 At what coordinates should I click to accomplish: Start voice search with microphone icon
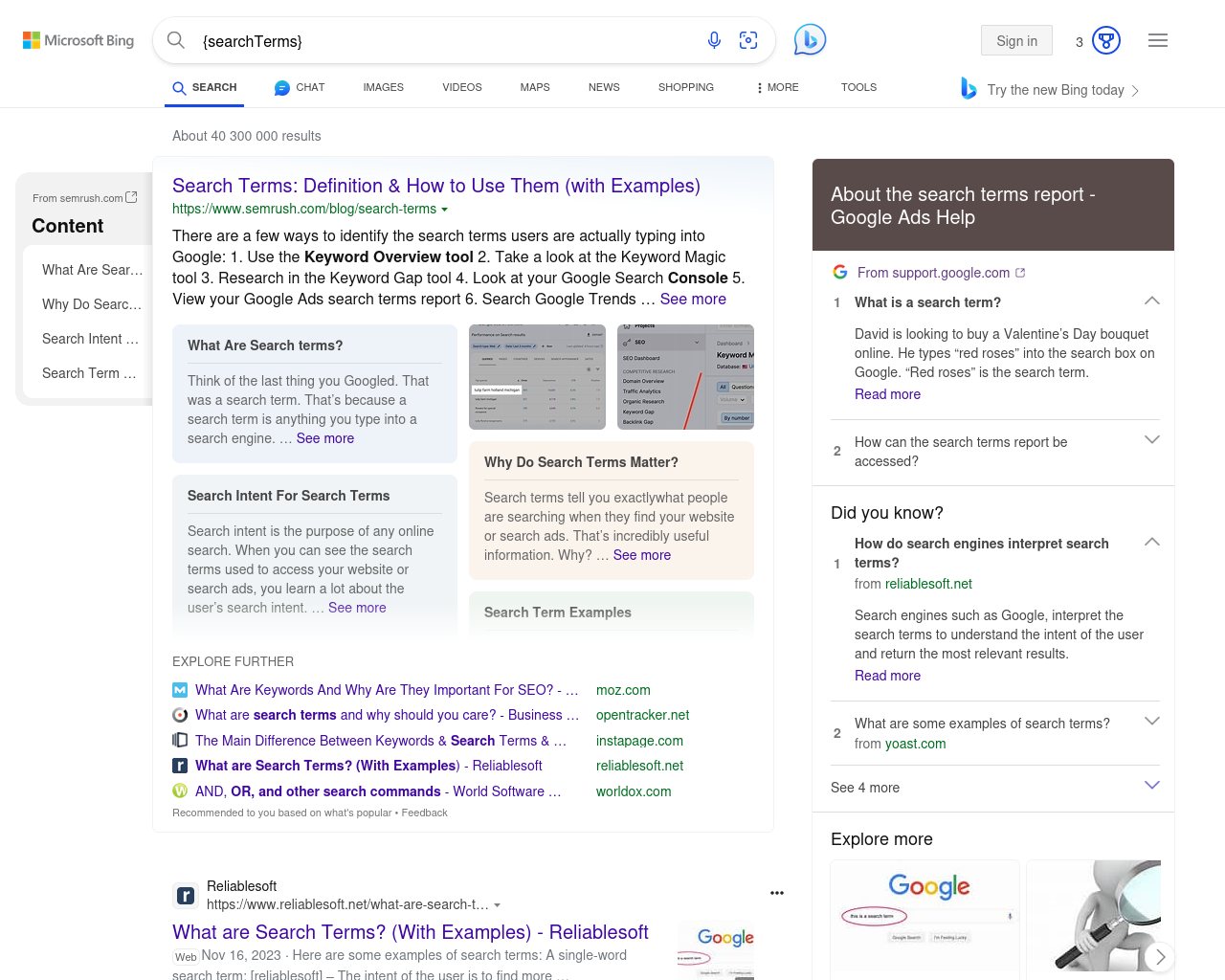[714, 40]
